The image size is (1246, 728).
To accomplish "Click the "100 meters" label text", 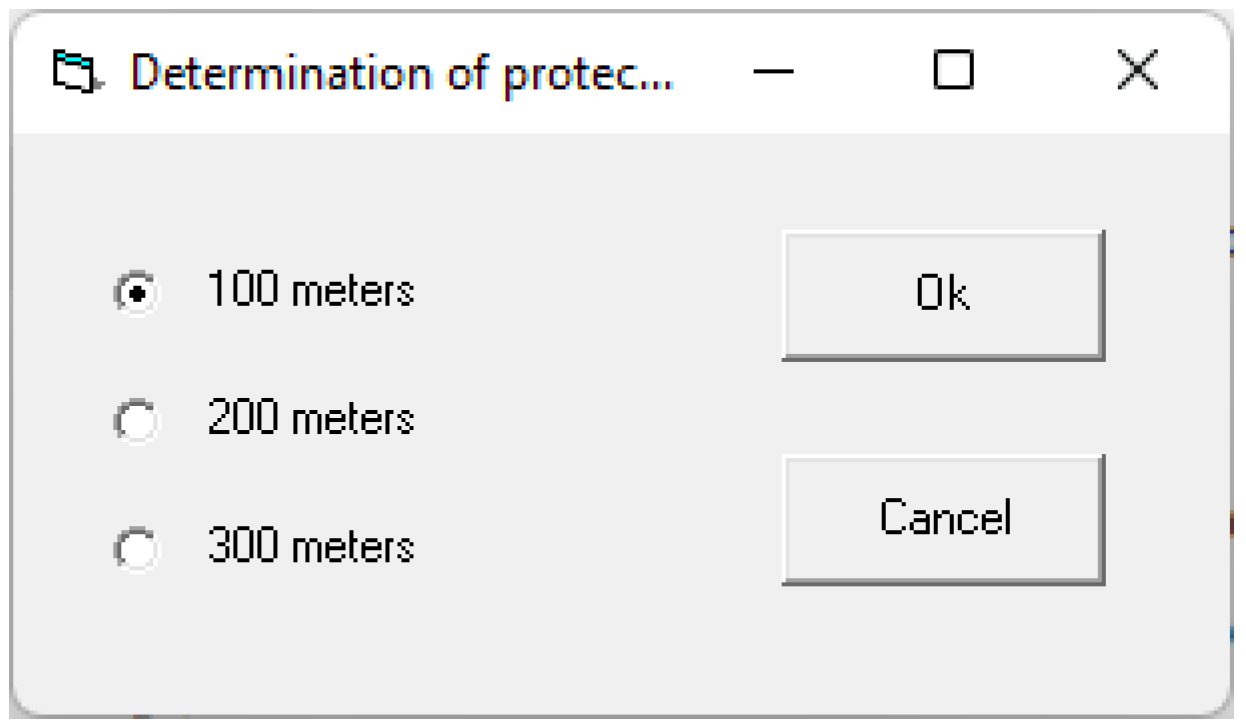I will click(310, 291).
